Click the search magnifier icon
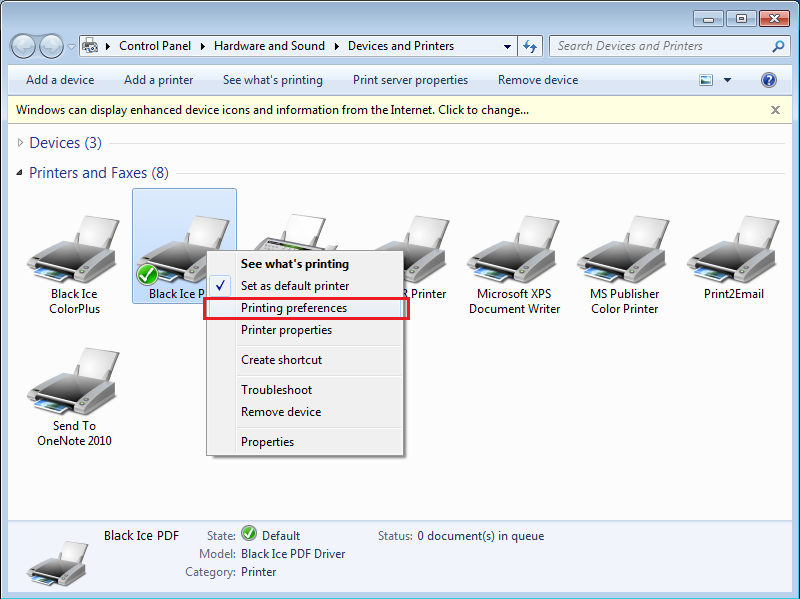This screenshot has height=599, width=800. tap(778, 46)
